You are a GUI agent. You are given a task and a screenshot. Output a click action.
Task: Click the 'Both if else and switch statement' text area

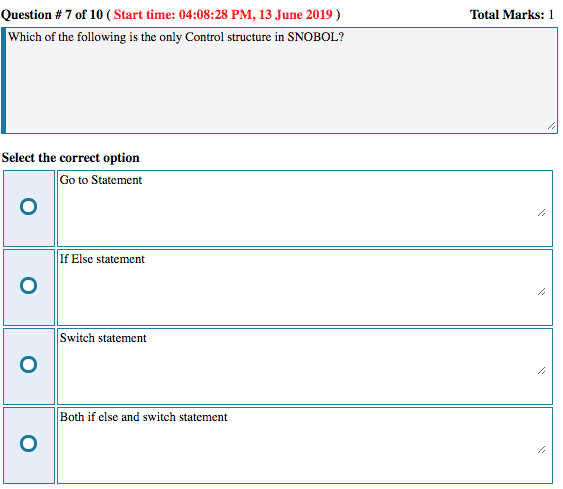[305, 445]
